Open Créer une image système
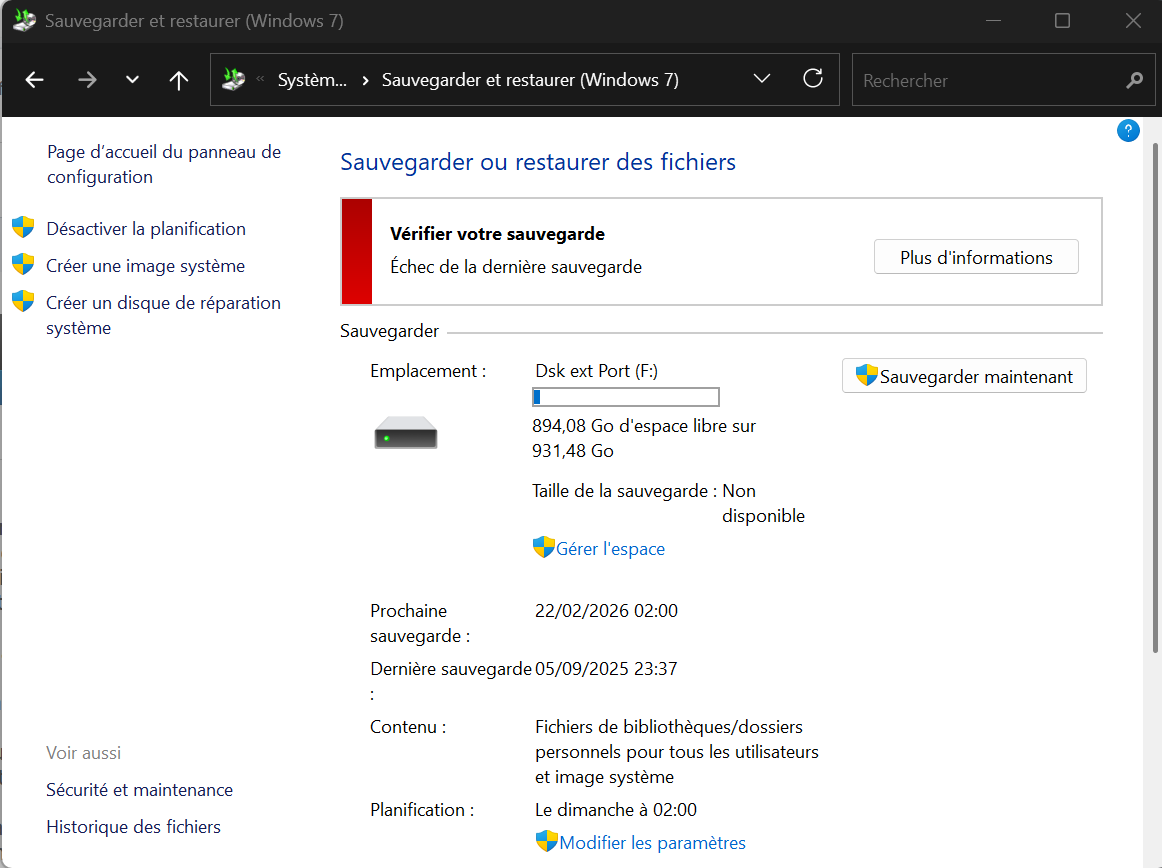This screenshot has width=1162, height=868. (145, 266)
